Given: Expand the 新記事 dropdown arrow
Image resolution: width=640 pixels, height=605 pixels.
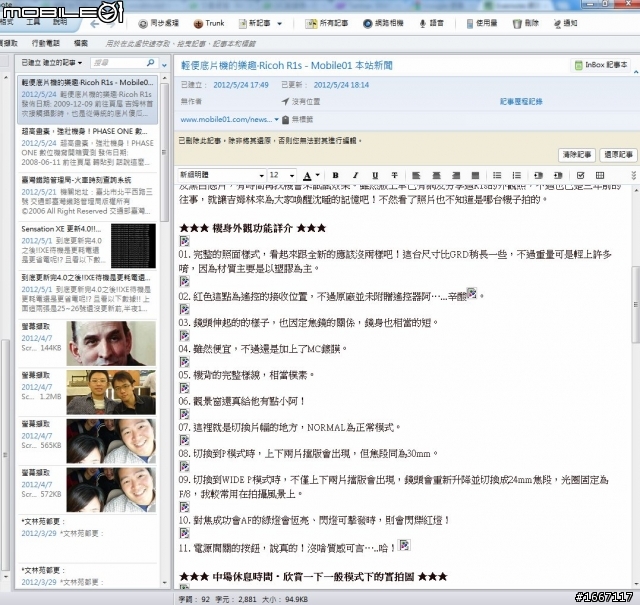Looking at the screenshot, I should pos(280,24).
